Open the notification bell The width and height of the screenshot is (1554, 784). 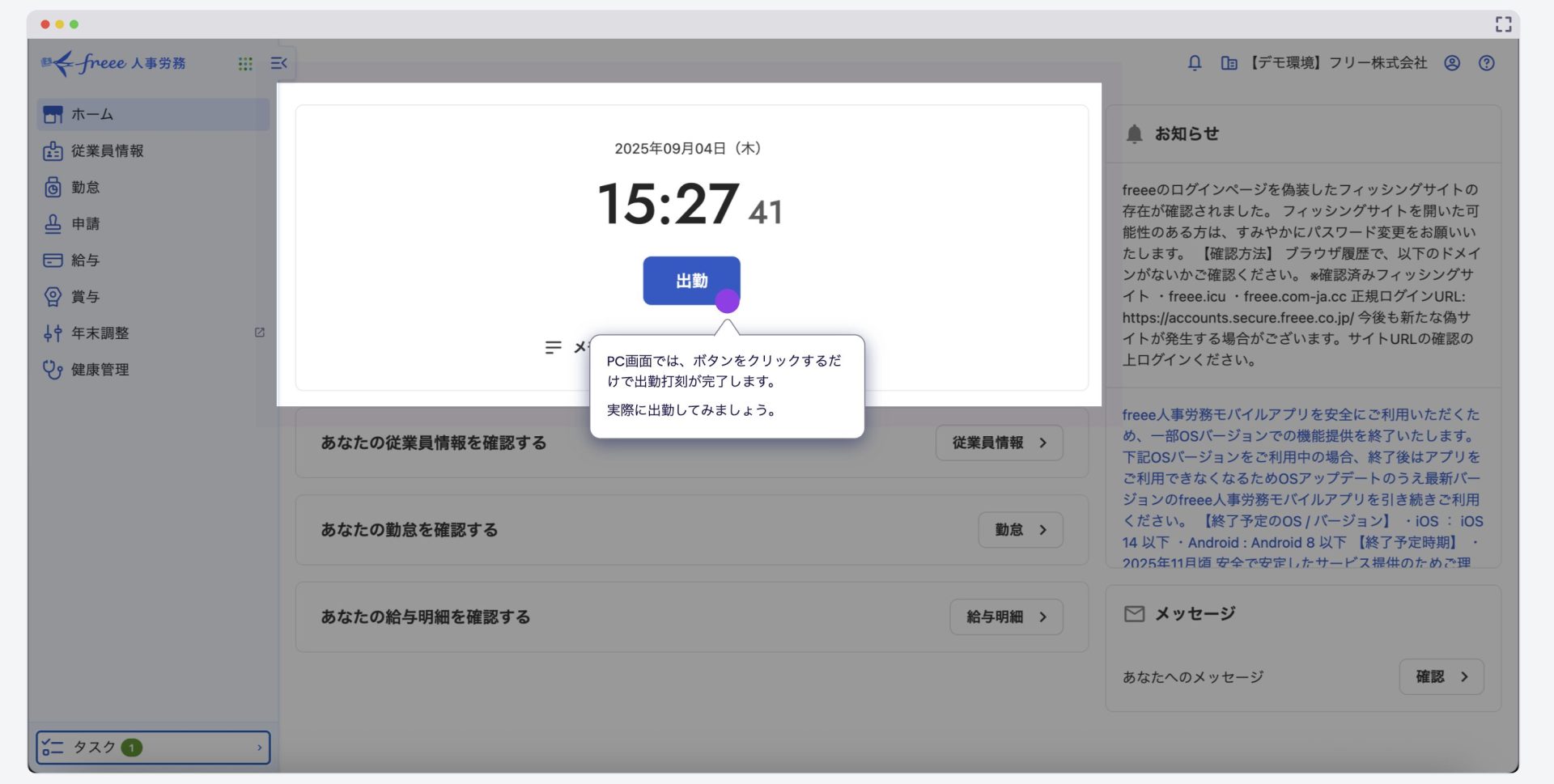click(1194, 62)
